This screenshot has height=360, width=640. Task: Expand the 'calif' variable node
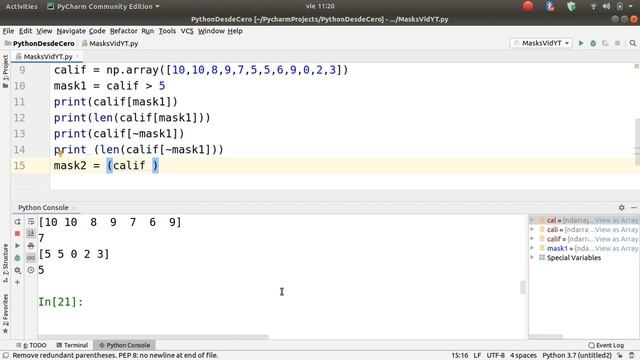point(532,239)
